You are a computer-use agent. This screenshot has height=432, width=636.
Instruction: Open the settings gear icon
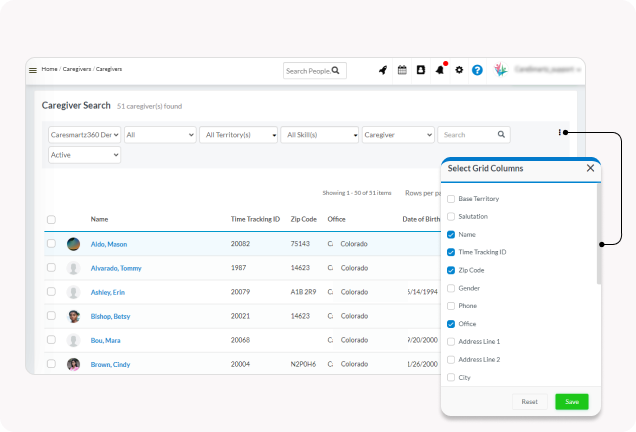[459, 70]
